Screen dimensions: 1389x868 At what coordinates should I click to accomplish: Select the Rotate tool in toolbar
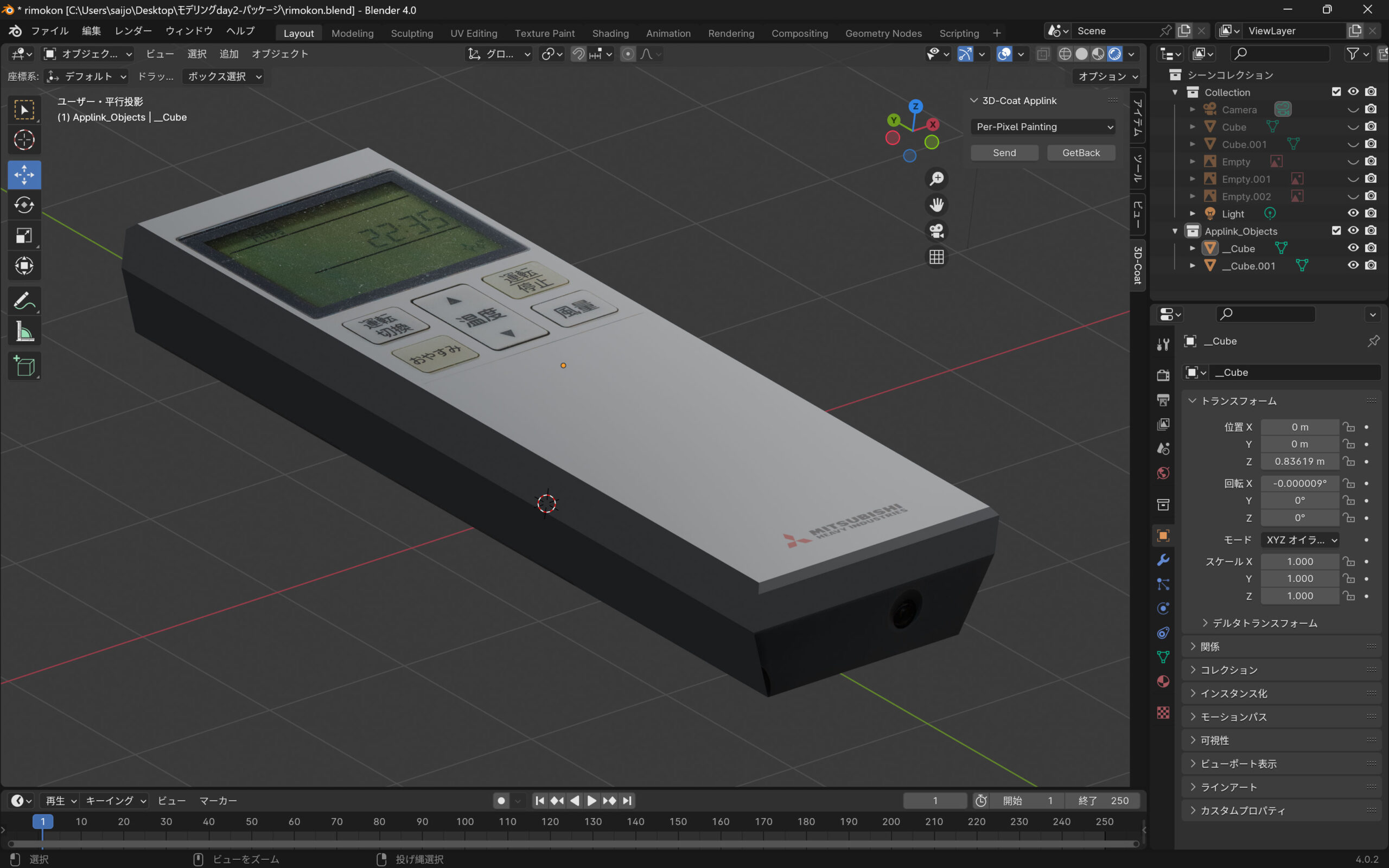point(23,205)
